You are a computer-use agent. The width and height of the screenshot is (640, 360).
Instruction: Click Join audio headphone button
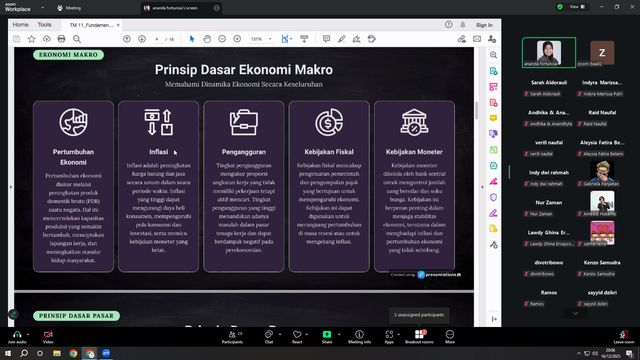(17, 337)
